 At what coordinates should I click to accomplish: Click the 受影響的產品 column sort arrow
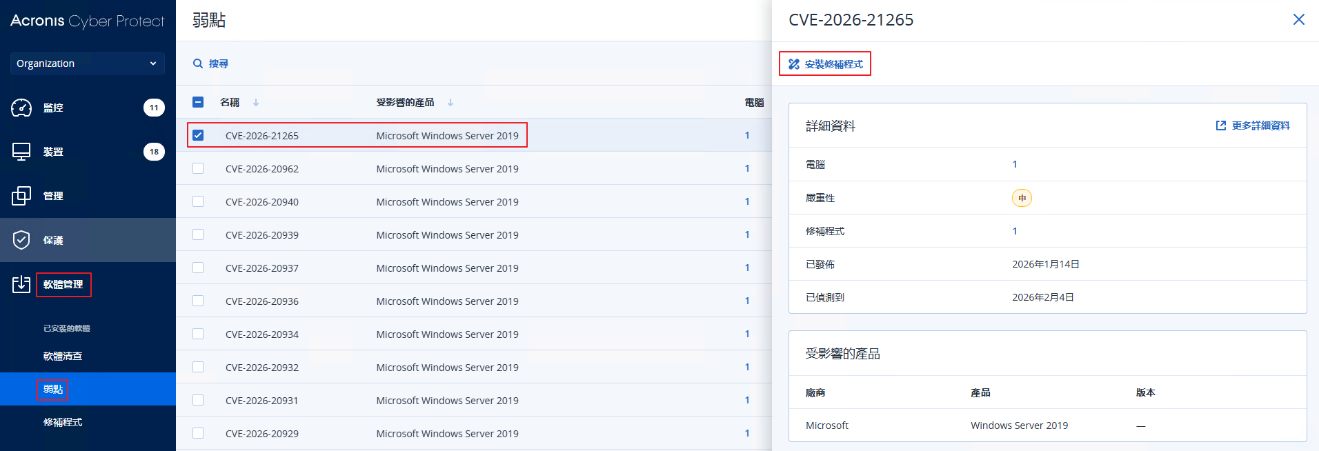[450, 102]
